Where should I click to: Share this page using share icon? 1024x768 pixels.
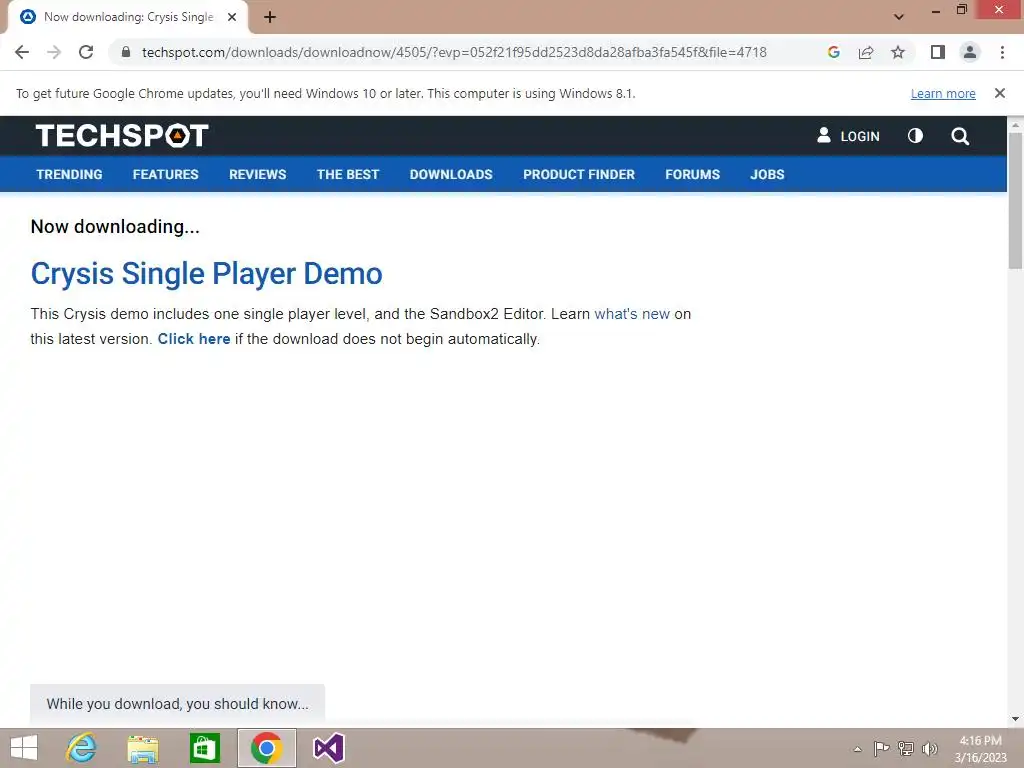(866, 52)
